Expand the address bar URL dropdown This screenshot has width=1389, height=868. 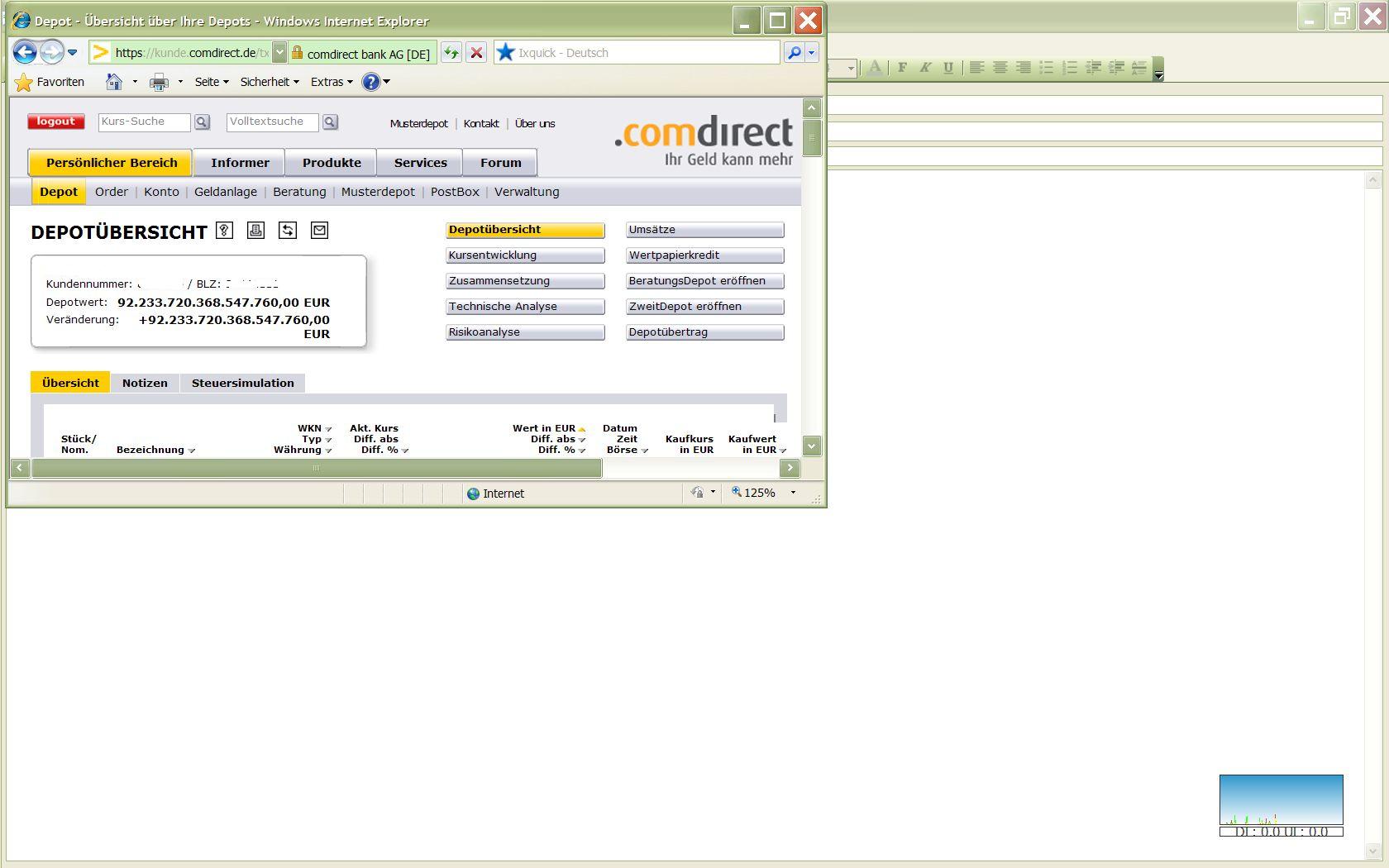tap(279, 53)
